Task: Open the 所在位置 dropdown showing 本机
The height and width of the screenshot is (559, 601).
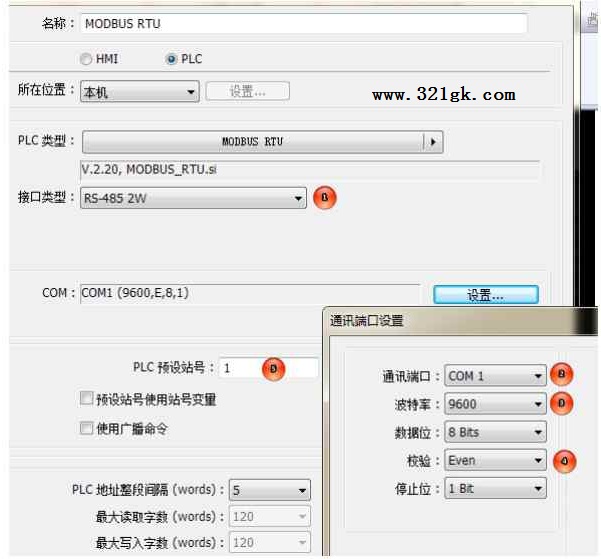Action: point(139,92)
